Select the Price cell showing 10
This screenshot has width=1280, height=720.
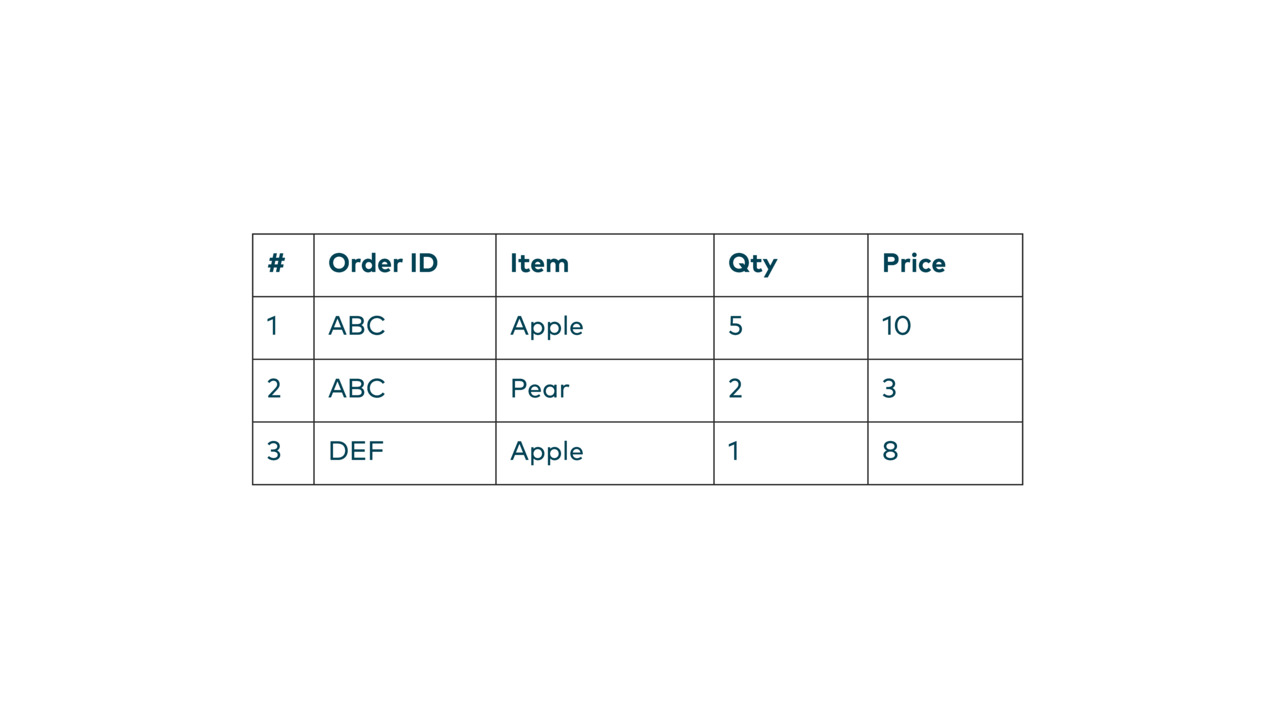pos(944,327)
